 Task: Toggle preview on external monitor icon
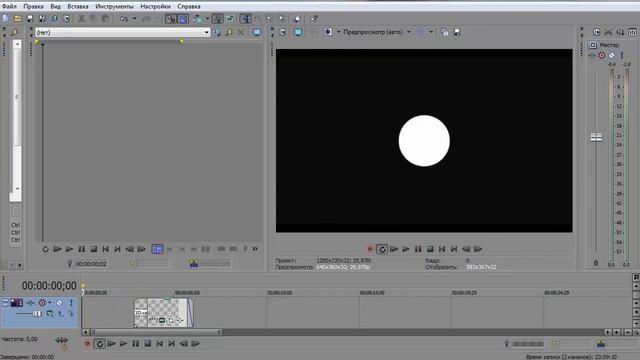(298, 32)
